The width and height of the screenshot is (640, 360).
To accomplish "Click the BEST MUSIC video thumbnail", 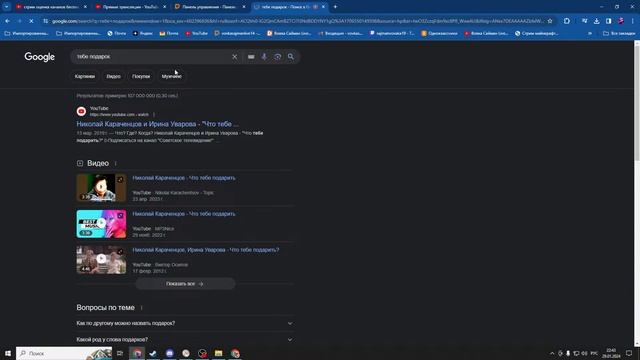I will pyautogui.click(x=101, y=224).
